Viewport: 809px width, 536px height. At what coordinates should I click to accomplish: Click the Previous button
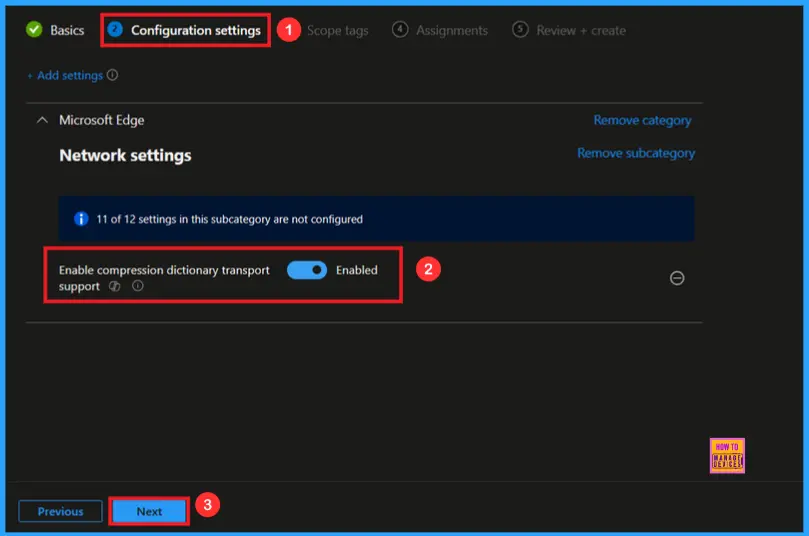[x=60, y=511]
